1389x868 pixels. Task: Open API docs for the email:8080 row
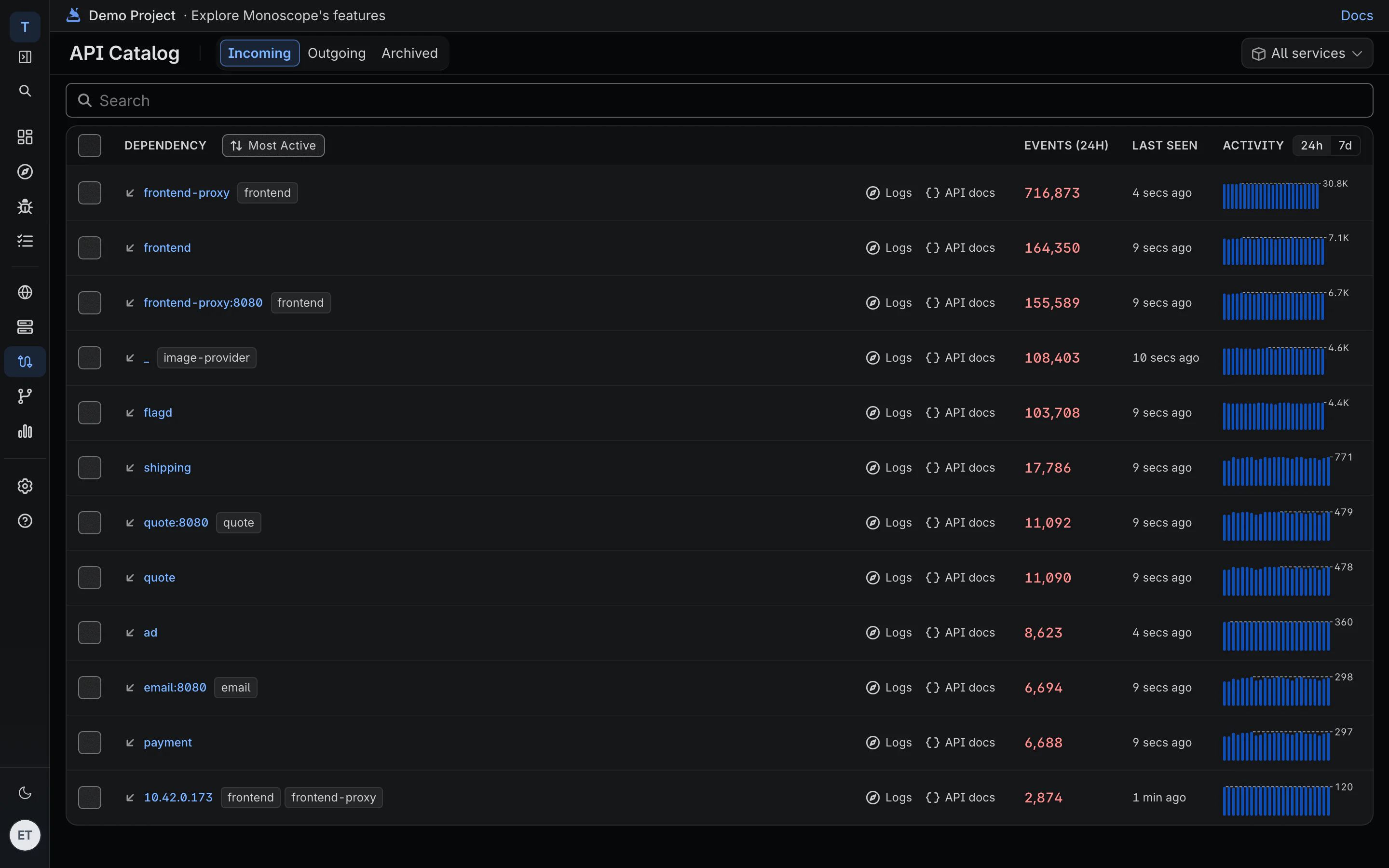(960, 688)
